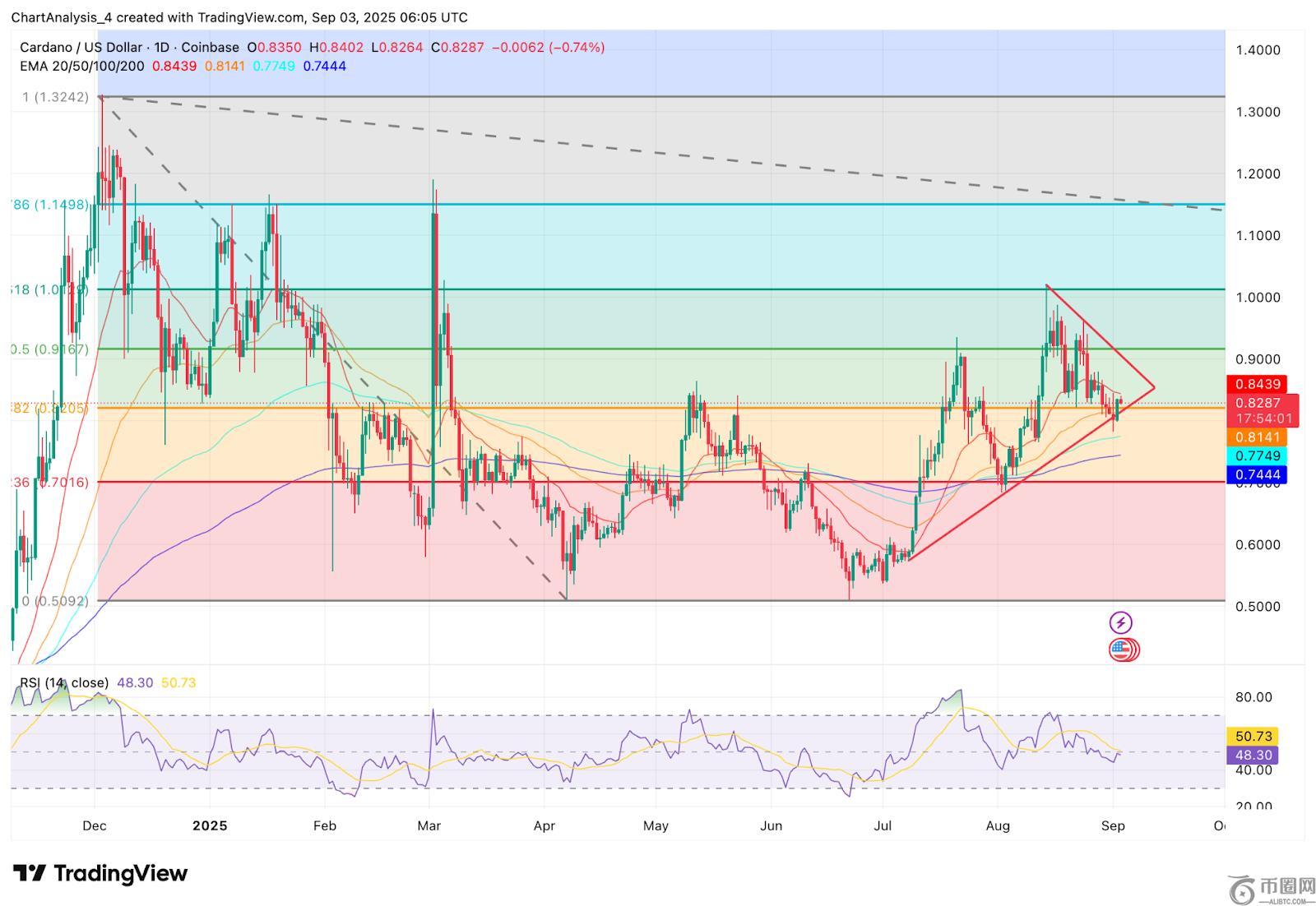Viewport: 1316px width, 906px height.
Task: Click the current price 0.8287 countdown label
Action: [1262, 410]
